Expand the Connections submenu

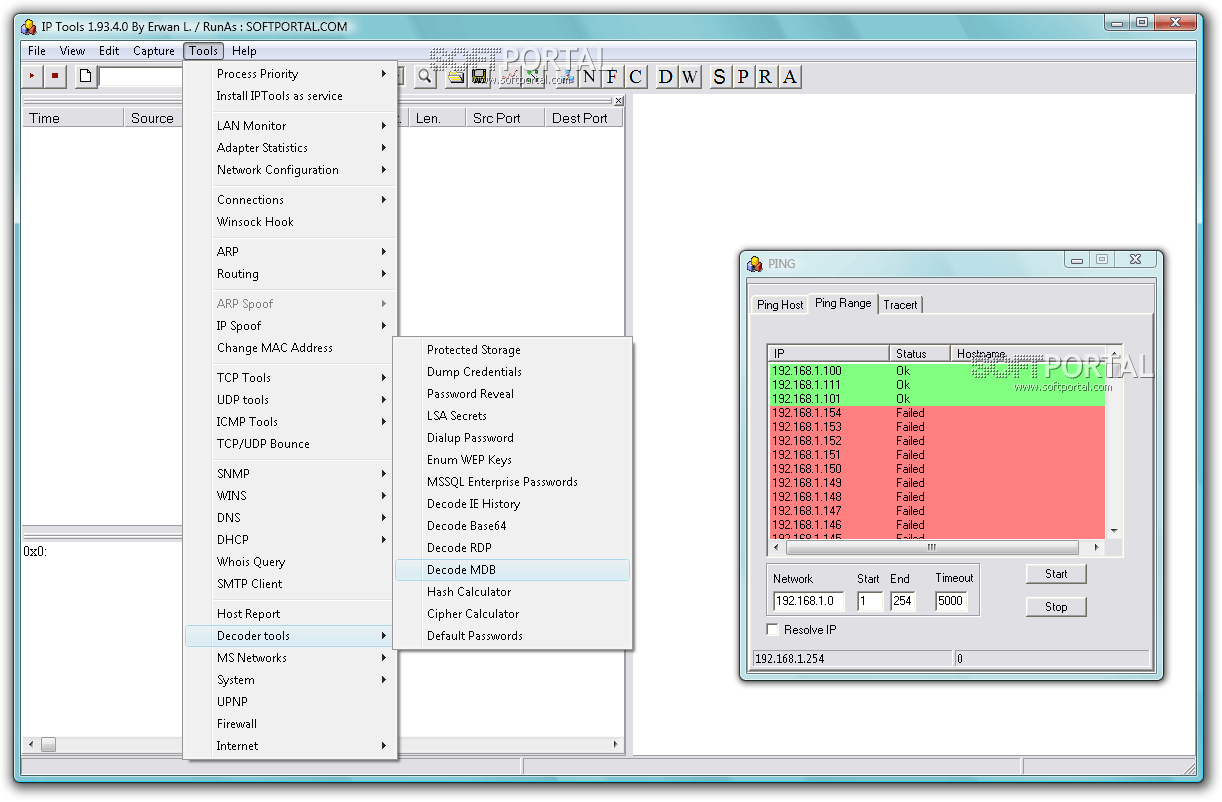(x=291, y=200)
